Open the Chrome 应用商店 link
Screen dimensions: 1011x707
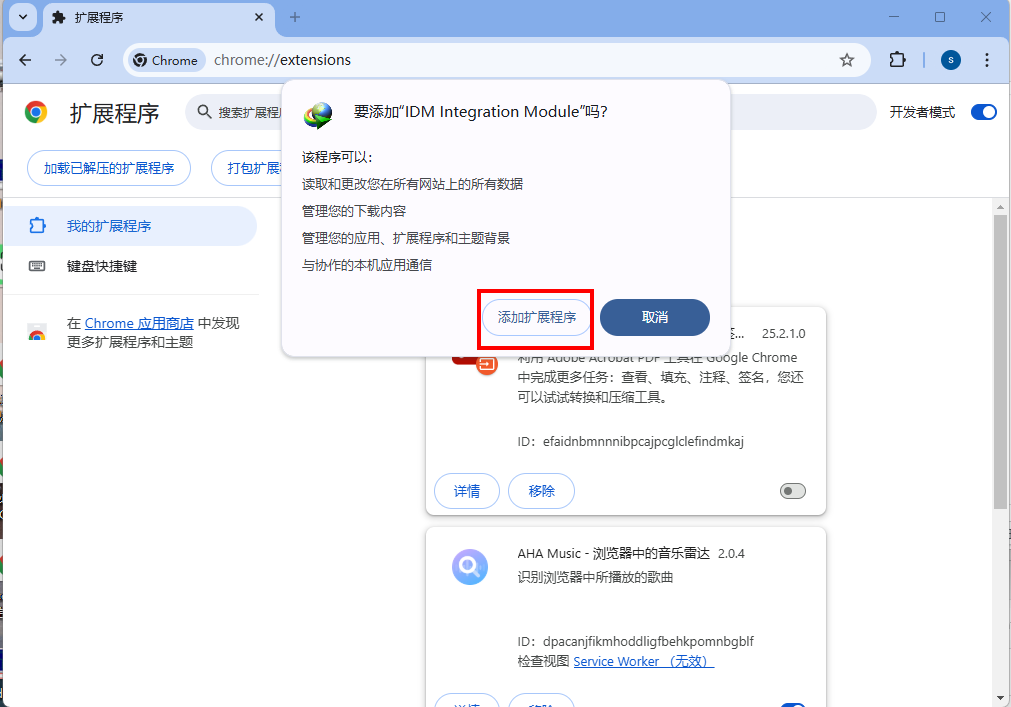pyautogui.click(x=139, y=323)
